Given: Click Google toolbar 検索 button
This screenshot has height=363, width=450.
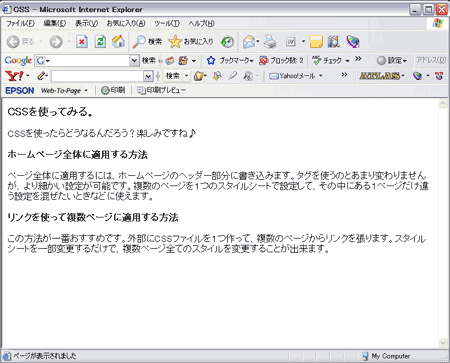Looking at the screenshot, I should click(149, 61).
